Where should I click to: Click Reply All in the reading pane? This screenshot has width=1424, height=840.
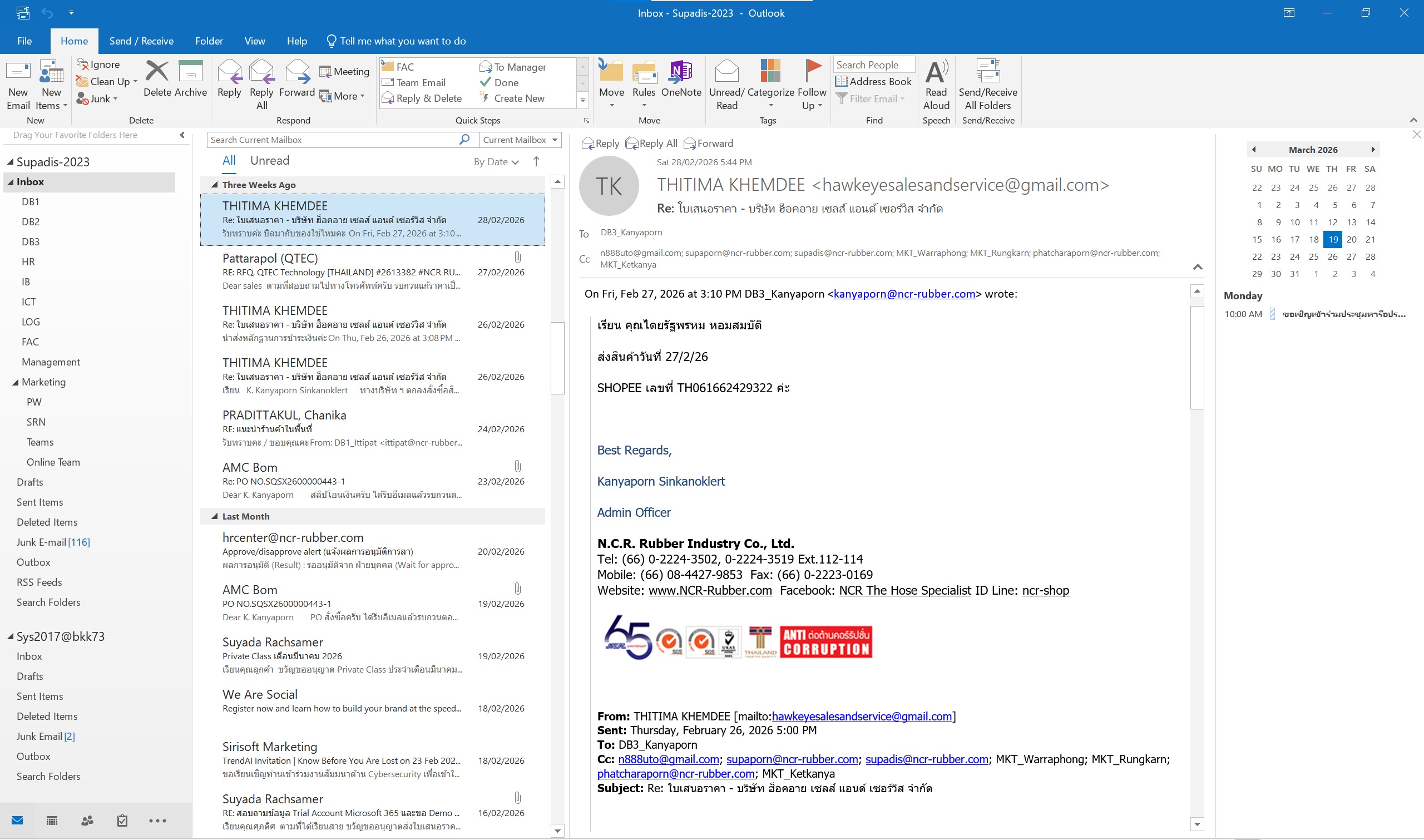(x=651, y=143)
